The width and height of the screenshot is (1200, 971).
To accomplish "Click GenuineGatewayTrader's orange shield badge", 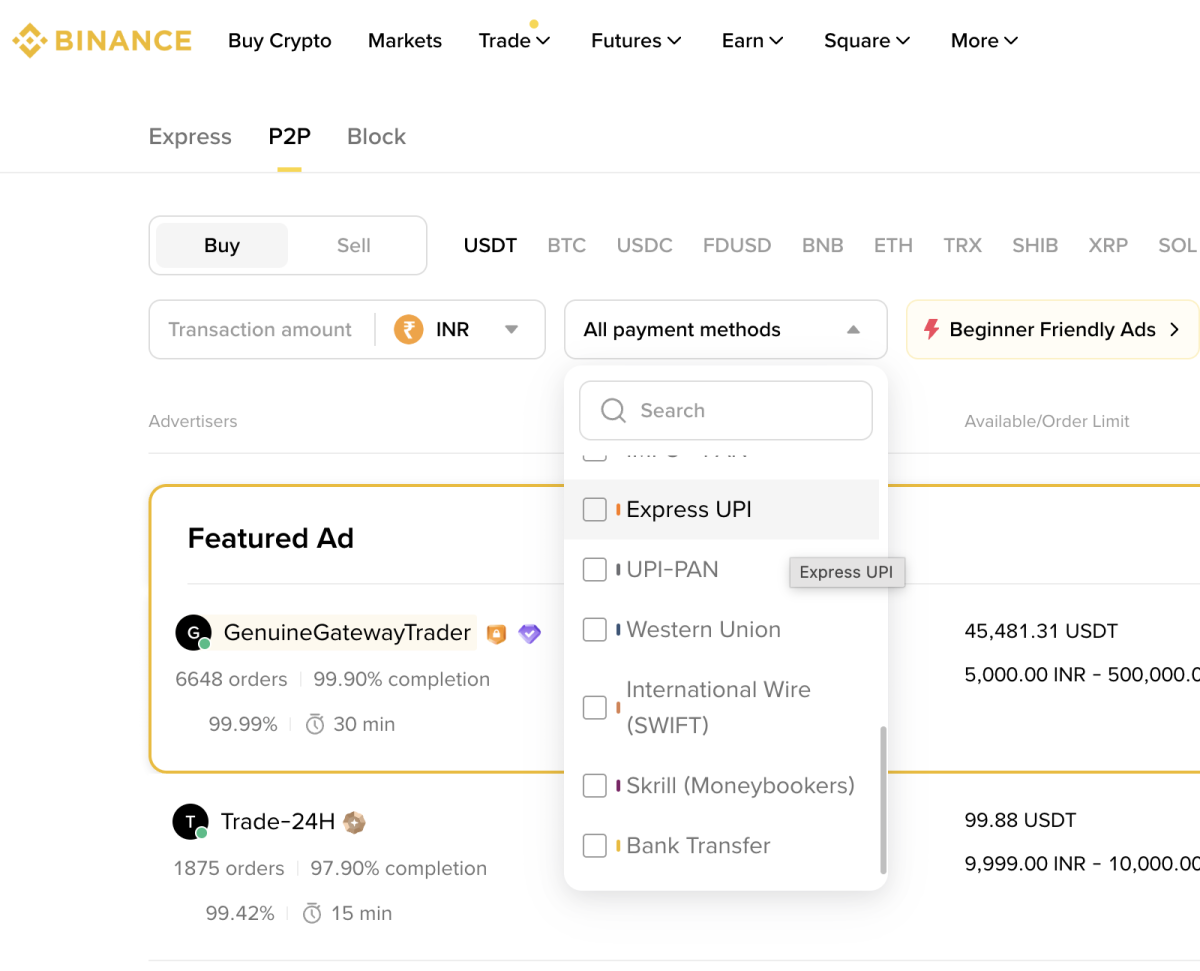I will pyautogui.click(x=496, y=633).
